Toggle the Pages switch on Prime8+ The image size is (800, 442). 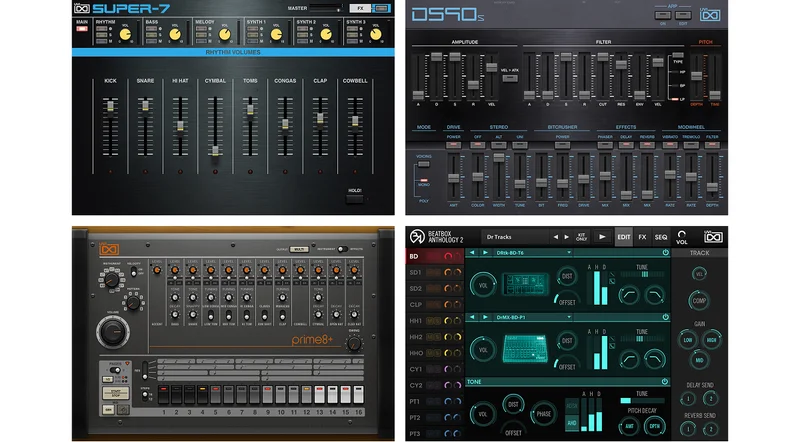point(115,371)
